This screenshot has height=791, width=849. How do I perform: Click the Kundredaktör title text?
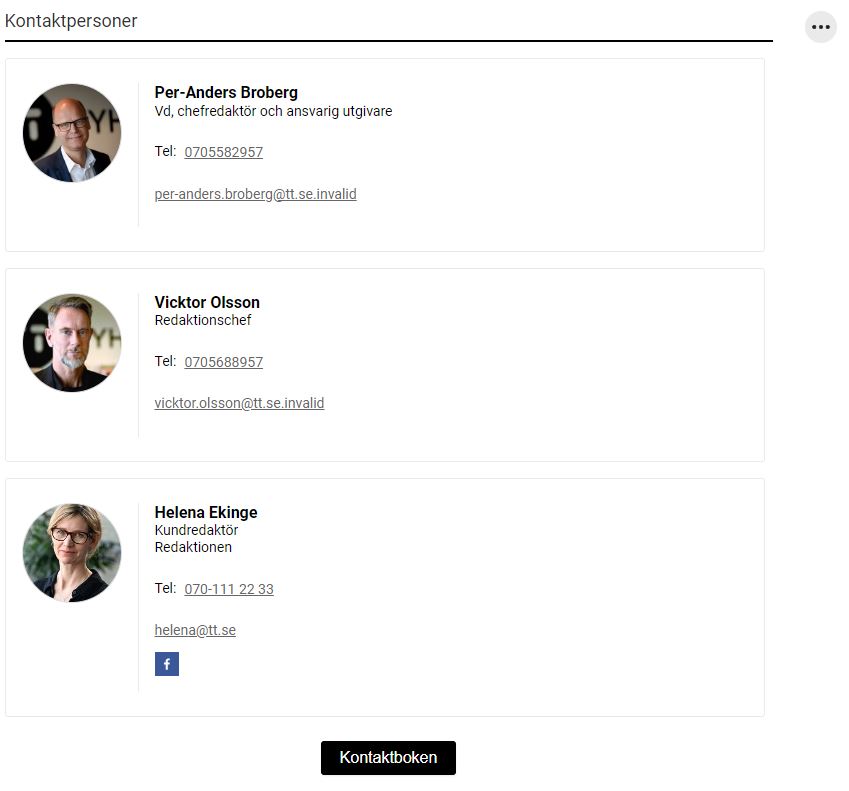coord(197,530)
